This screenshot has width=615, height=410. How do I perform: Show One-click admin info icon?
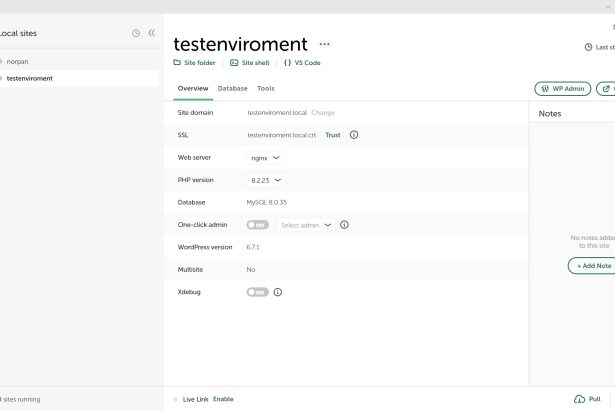pos(344,225)
